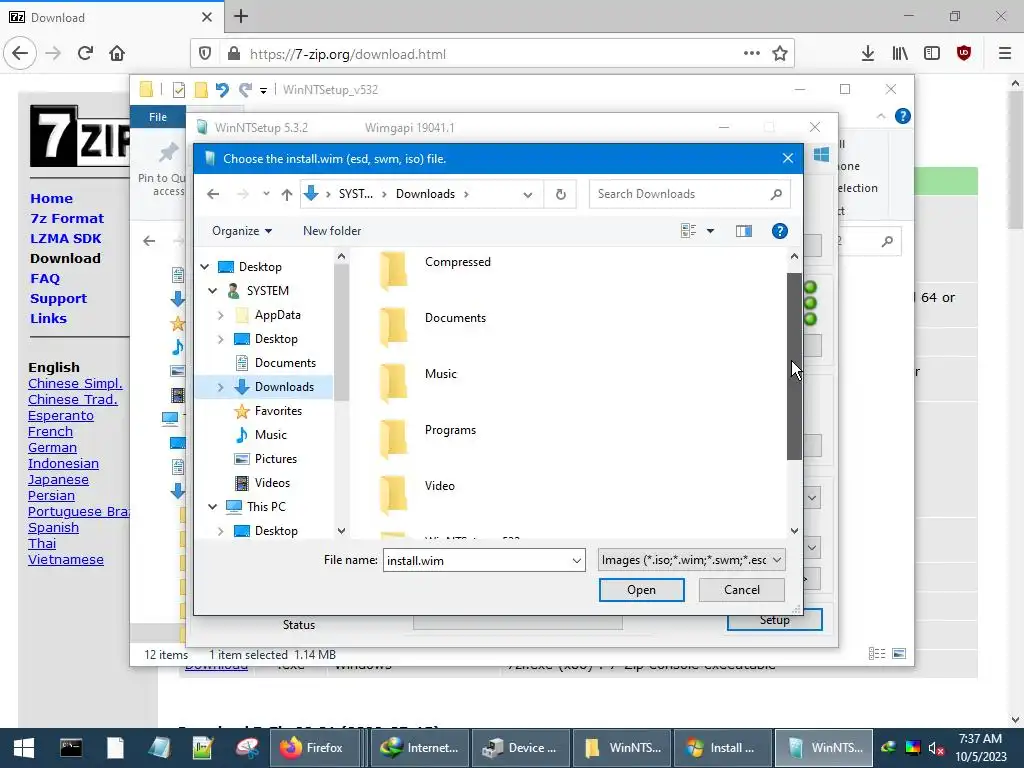Collapse the Desktop tree root
This screenshot has width=1024, height=768.
[205, 266]
